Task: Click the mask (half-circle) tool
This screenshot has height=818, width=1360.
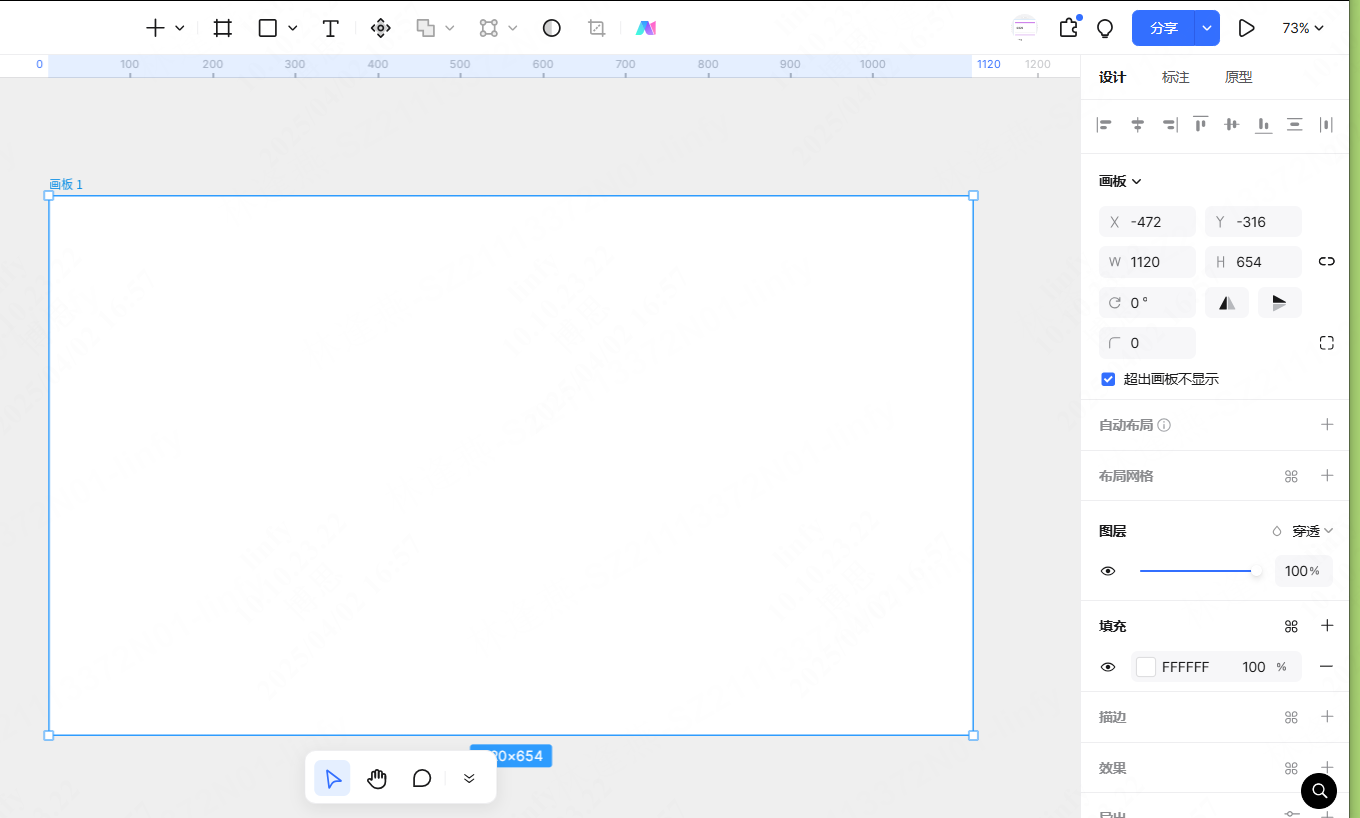Action: [552, 28]
